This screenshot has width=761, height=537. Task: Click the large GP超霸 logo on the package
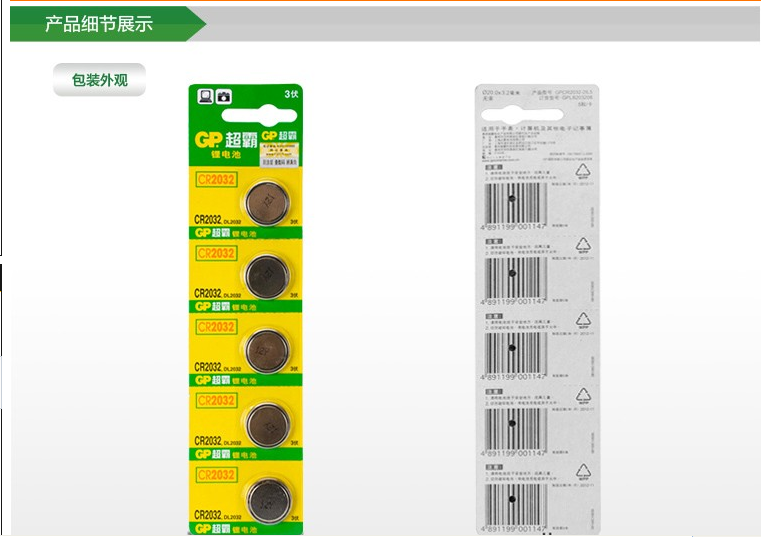coord(226,140)
